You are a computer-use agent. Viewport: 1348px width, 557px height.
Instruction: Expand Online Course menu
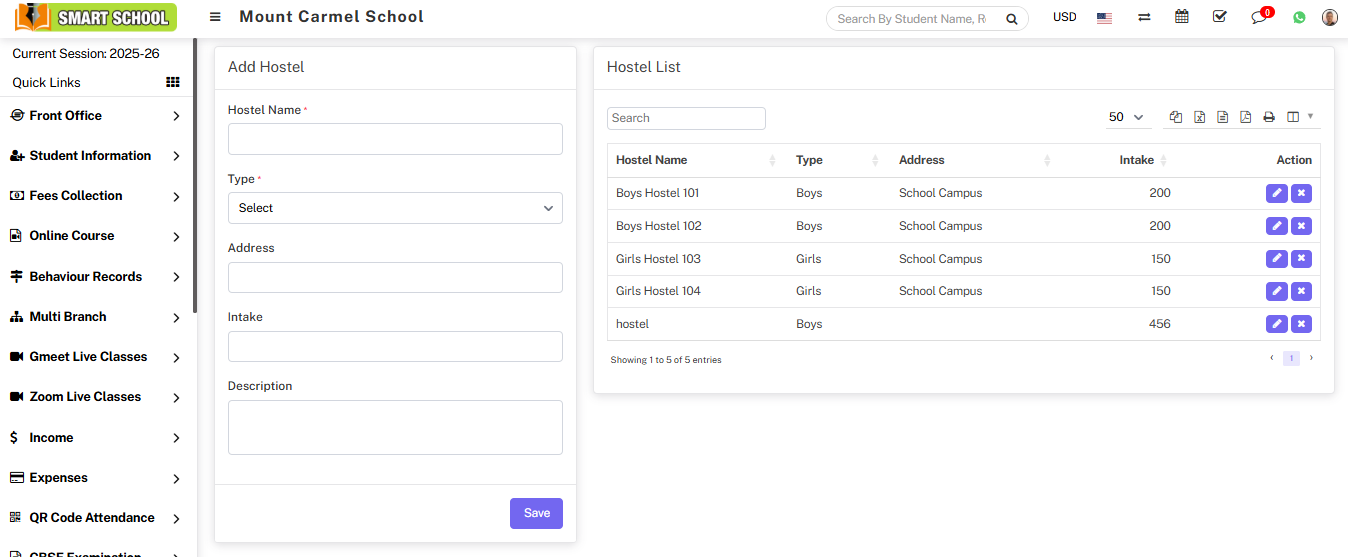(x=95, y=236)
